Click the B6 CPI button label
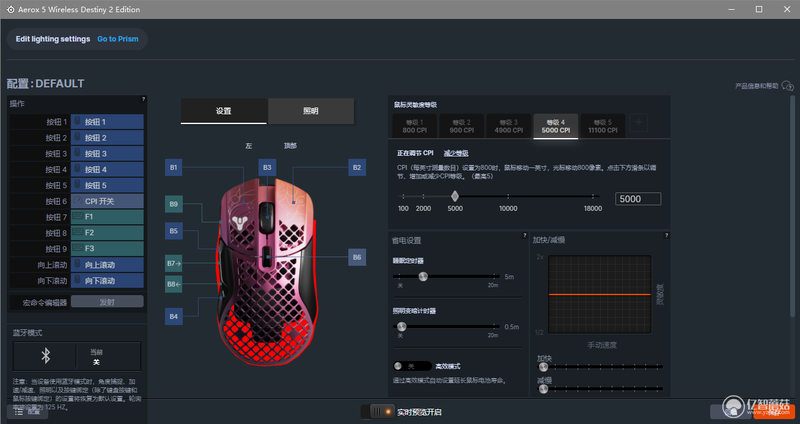The width and height of the screenshot is (800, 424). (x=357, y=257)
